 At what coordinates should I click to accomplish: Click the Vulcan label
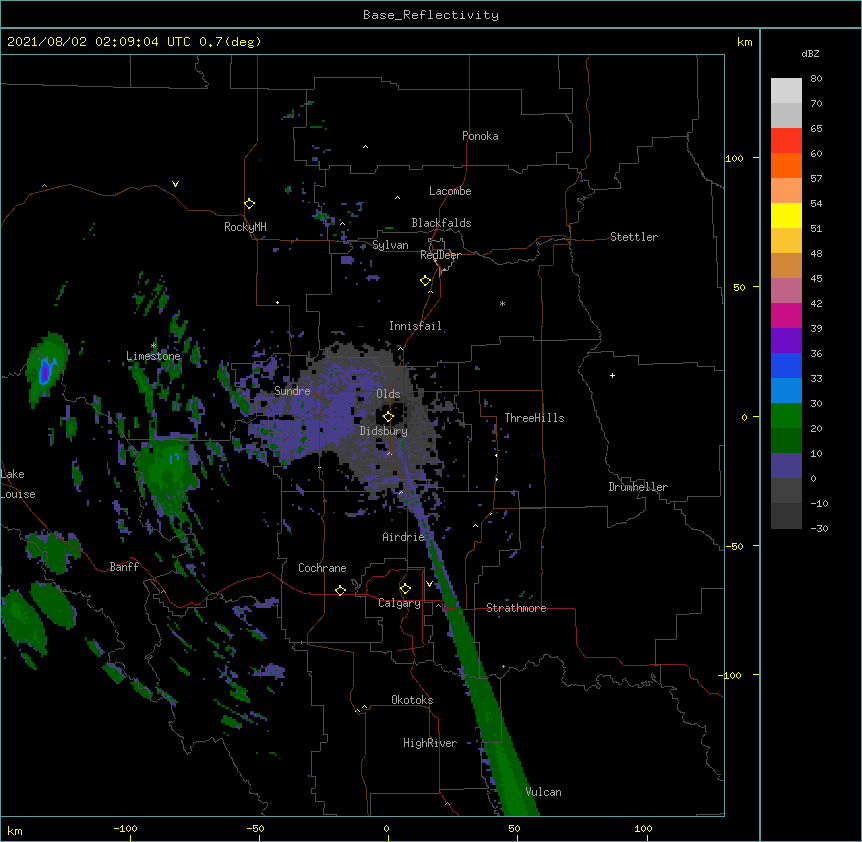click(543, 792)
